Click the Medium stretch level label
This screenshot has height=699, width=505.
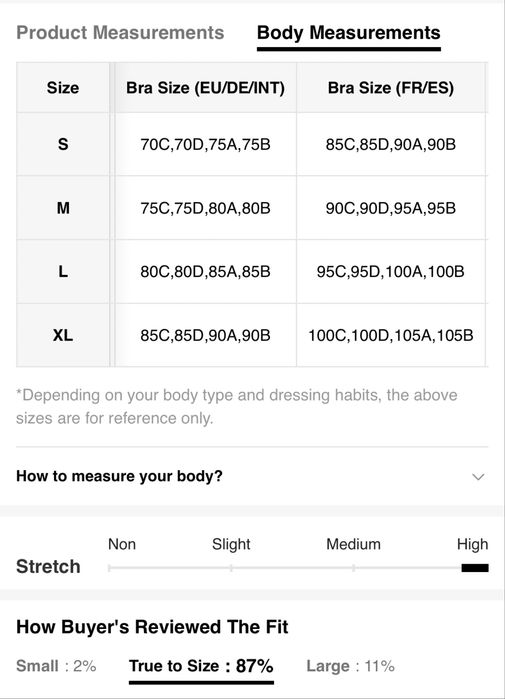[353, 544]
